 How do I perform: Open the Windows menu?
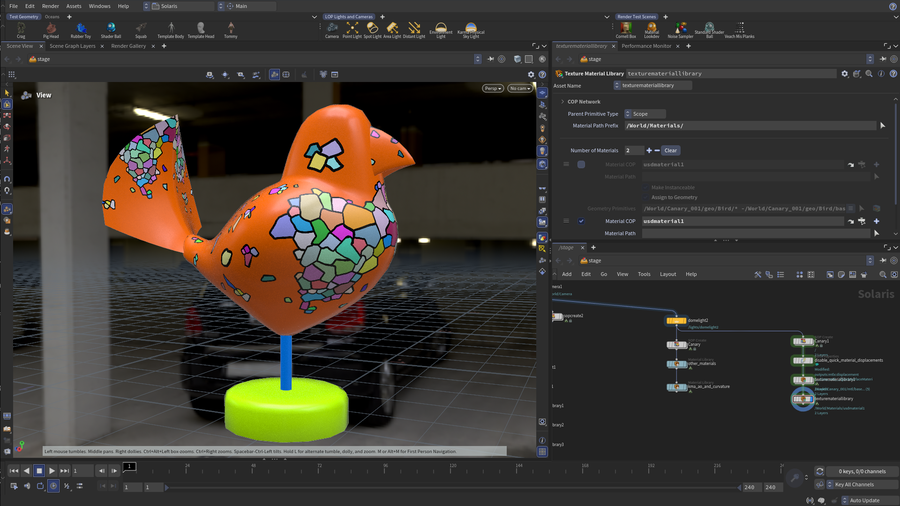[99, 6]
